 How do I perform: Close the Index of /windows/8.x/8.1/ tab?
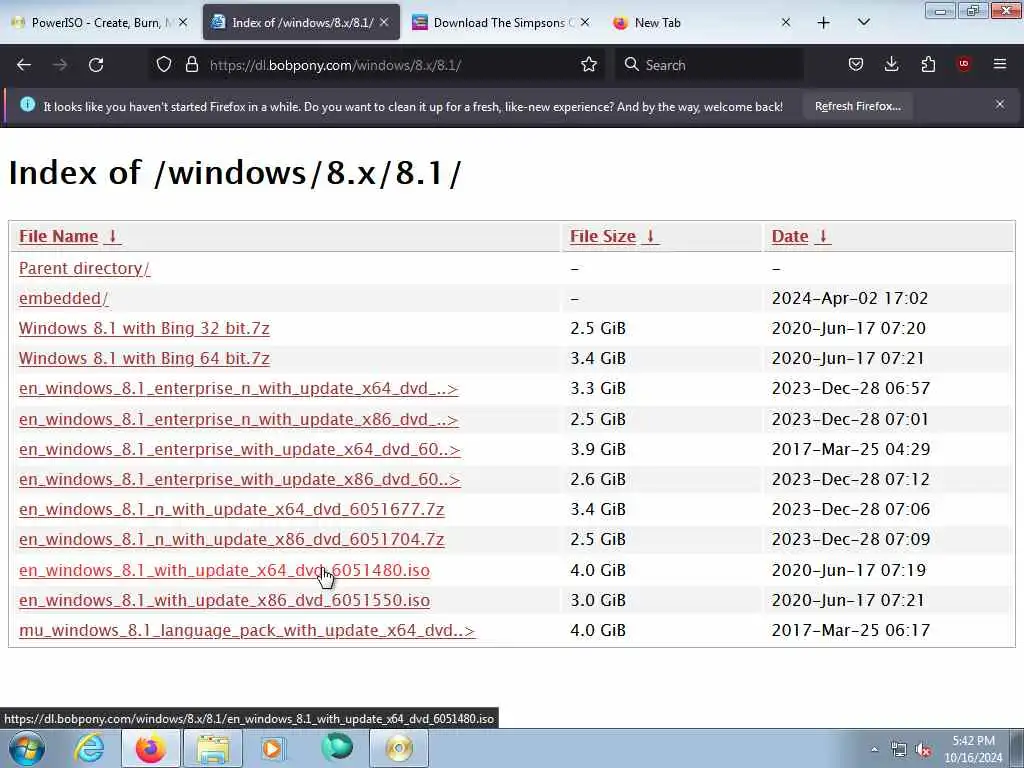click(x=384, y=22)
